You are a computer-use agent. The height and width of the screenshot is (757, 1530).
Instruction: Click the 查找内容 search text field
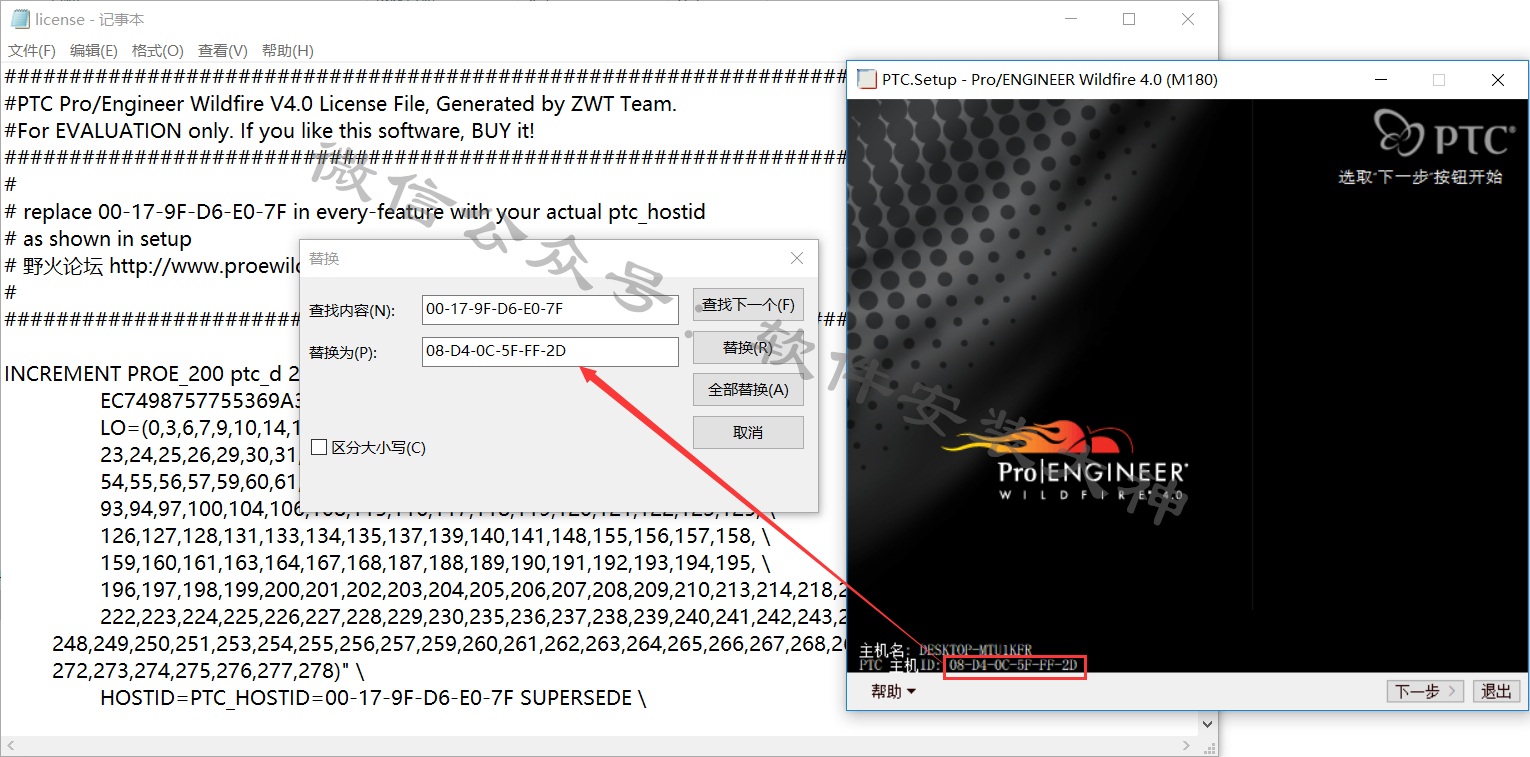point(550,310)
